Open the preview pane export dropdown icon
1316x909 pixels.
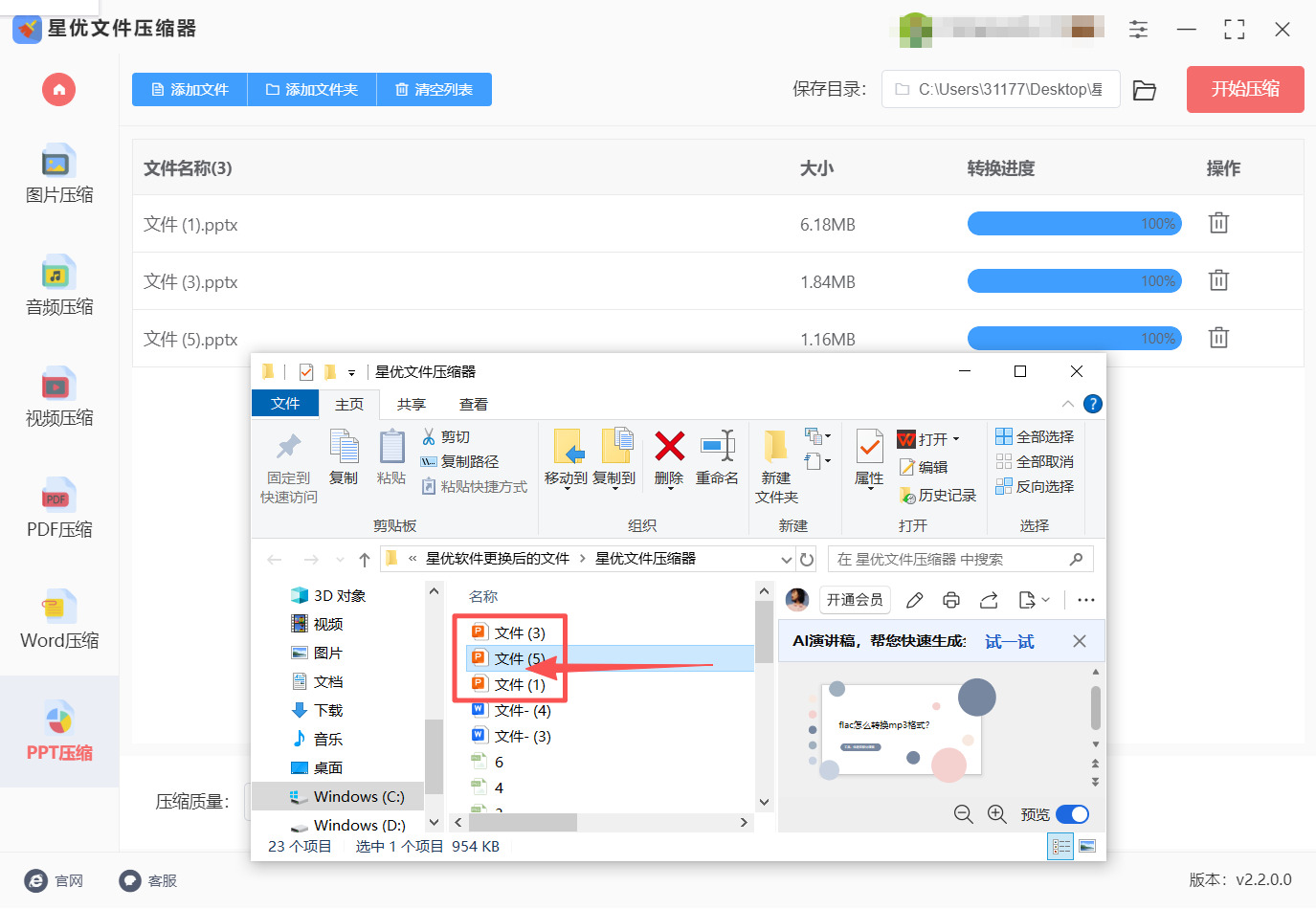click(x=1034, y=600)
